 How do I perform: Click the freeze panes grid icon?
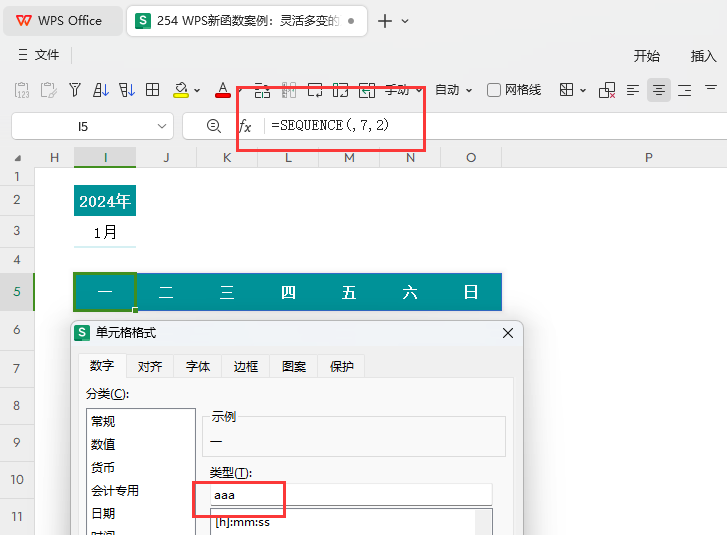point(566,90)
